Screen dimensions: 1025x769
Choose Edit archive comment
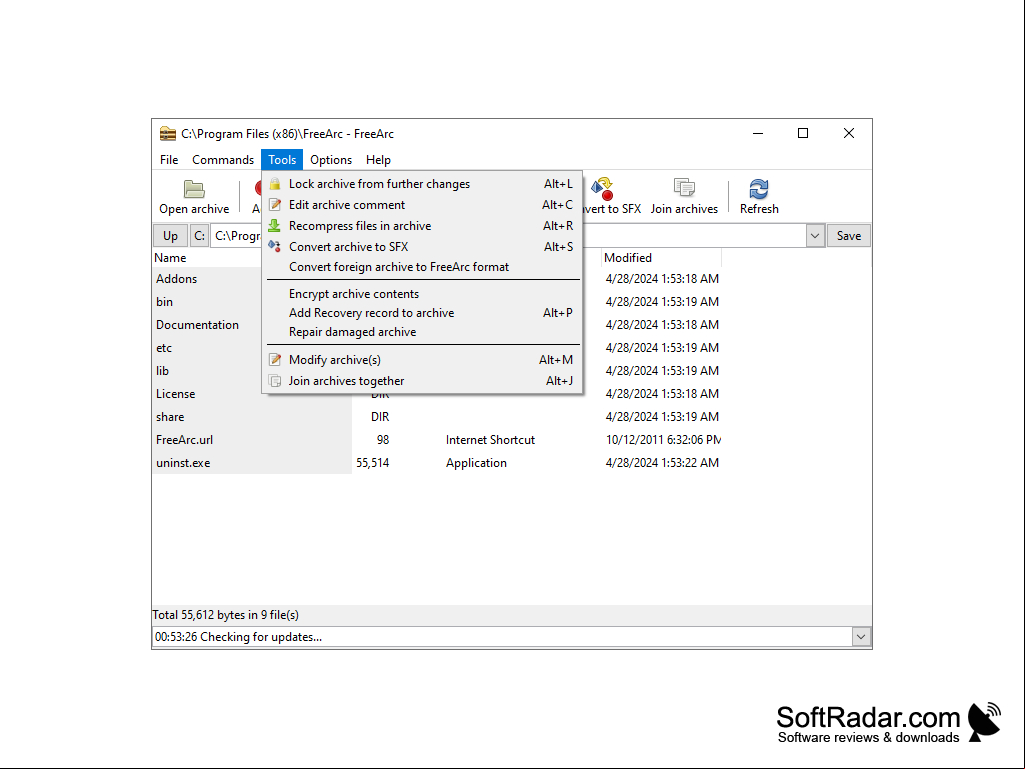point(422,205)
